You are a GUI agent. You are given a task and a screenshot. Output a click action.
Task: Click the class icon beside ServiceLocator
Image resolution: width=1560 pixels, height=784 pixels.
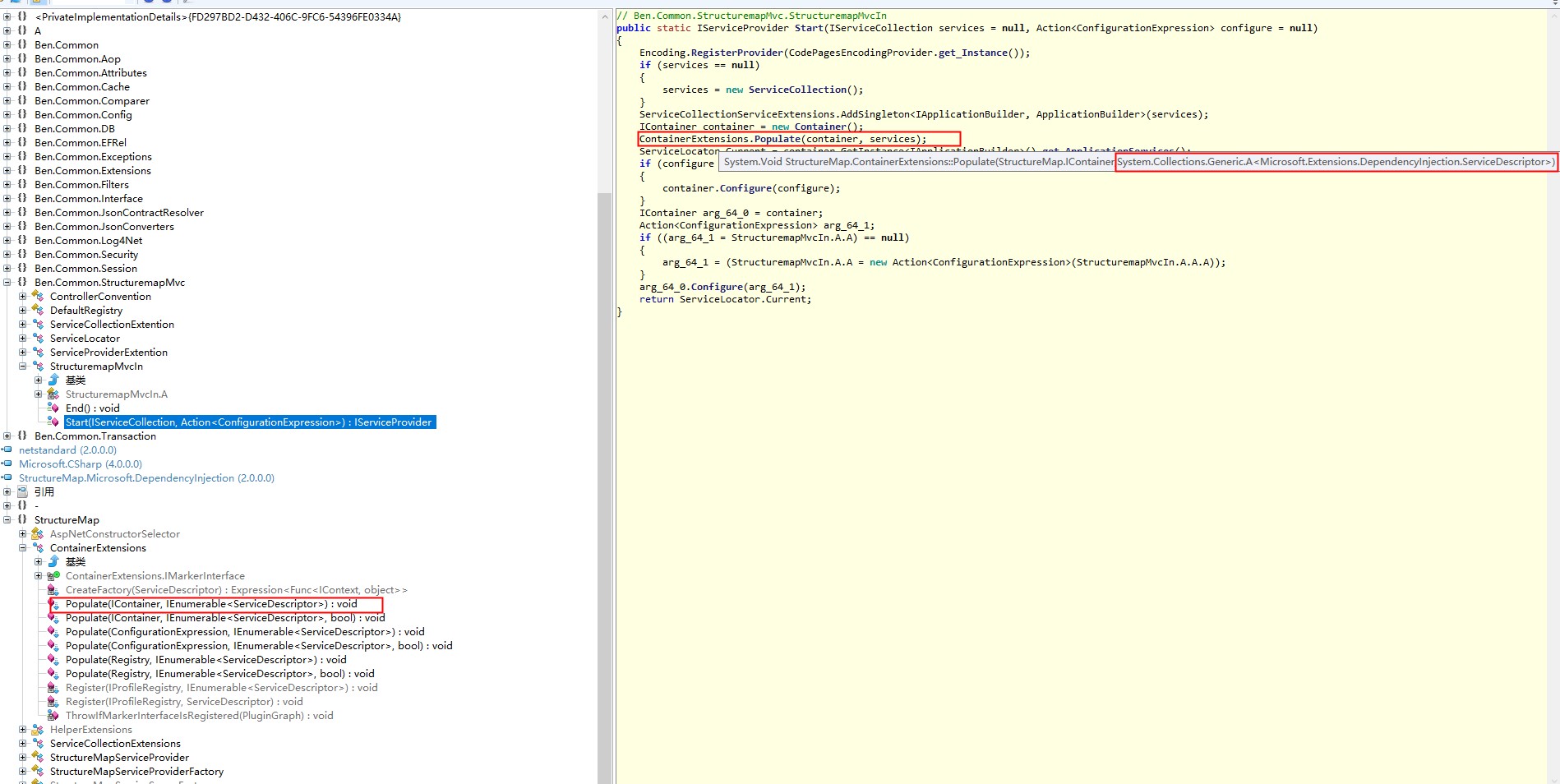pos(38,338)
